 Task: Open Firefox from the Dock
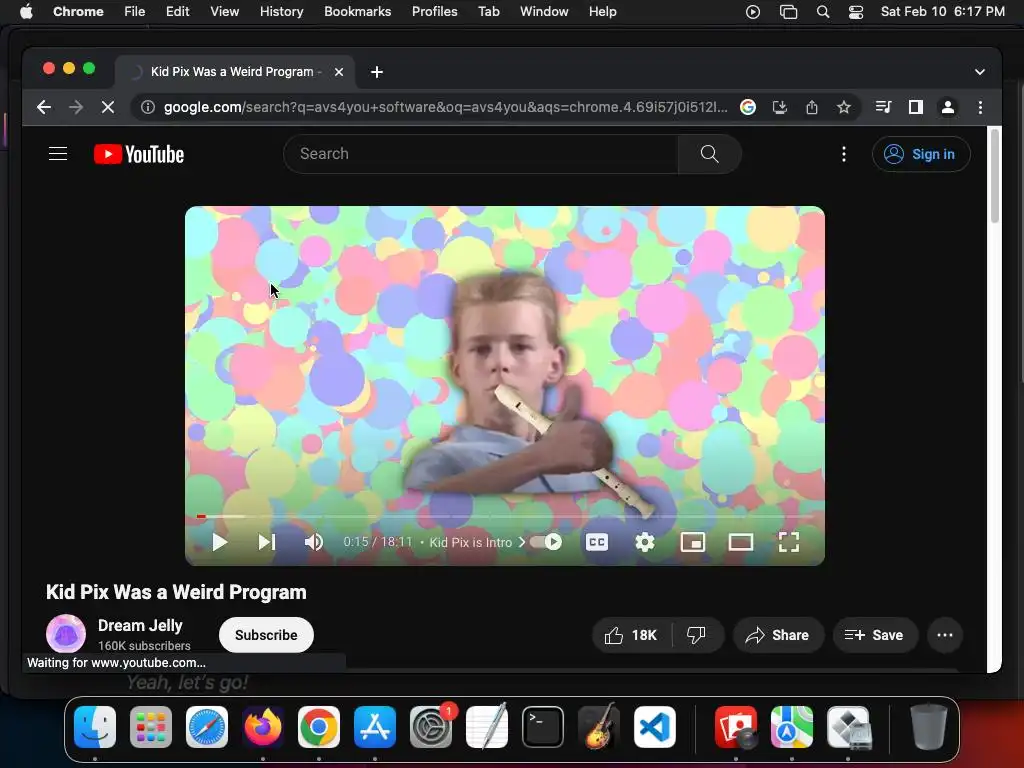click(263, 727)
